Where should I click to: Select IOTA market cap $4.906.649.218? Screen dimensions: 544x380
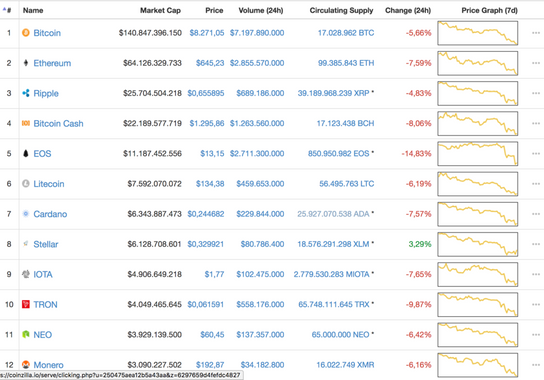pyautogui.click(x=154, y=275)
